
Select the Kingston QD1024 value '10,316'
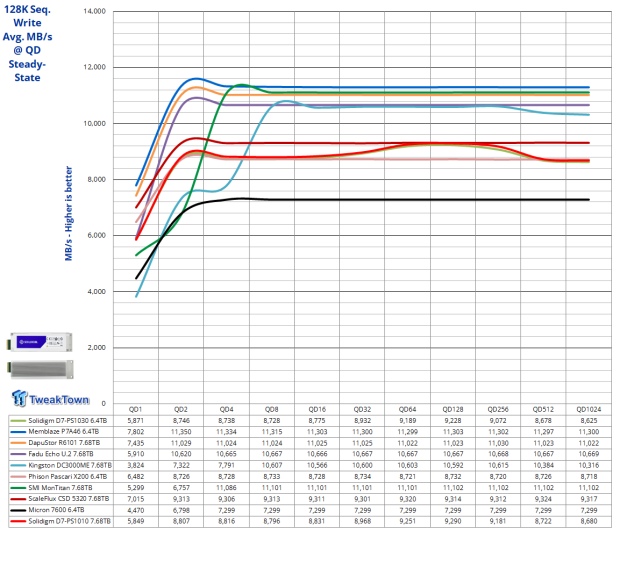tap(588, 465)
